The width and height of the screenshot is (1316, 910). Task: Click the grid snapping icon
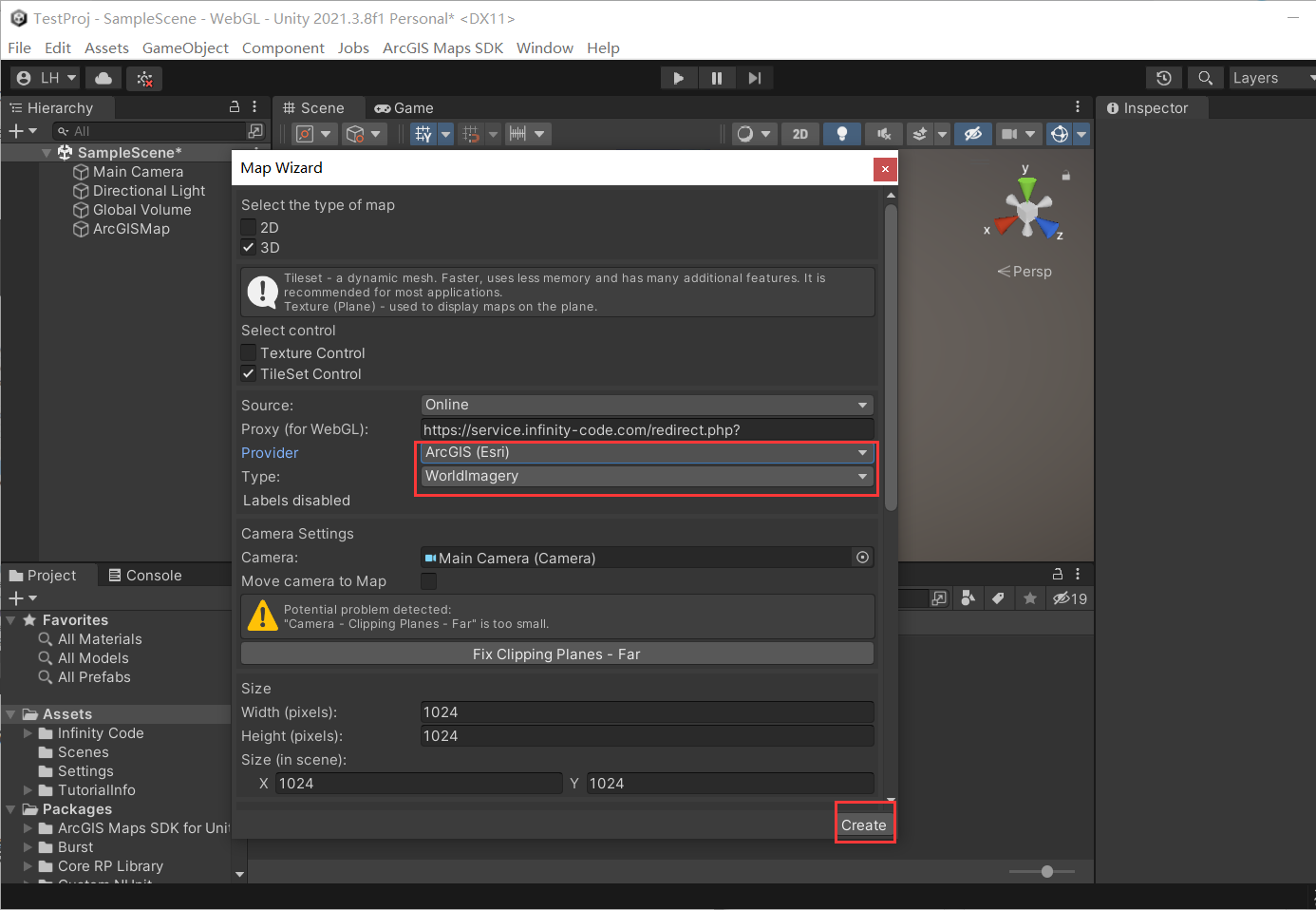tap(471, 134)
